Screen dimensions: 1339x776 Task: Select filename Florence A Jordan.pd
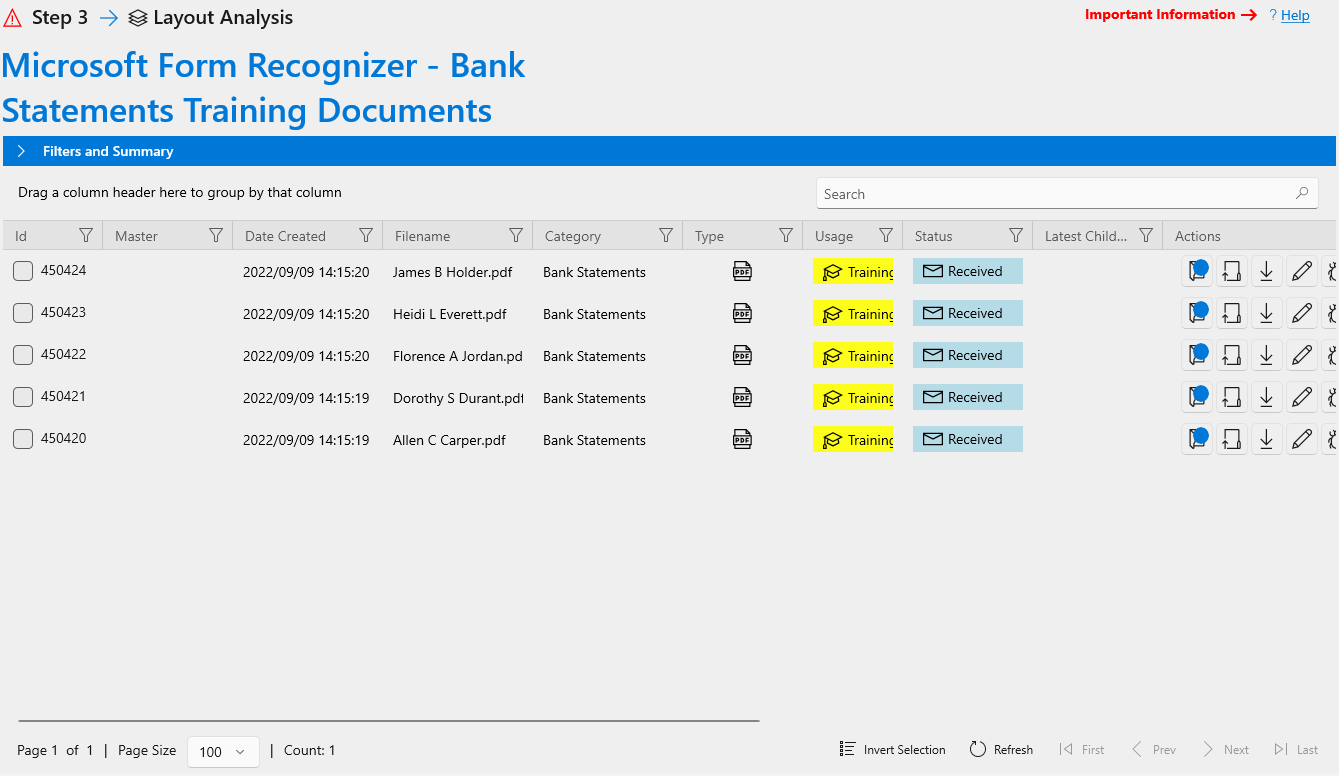(x=458, y=356)
